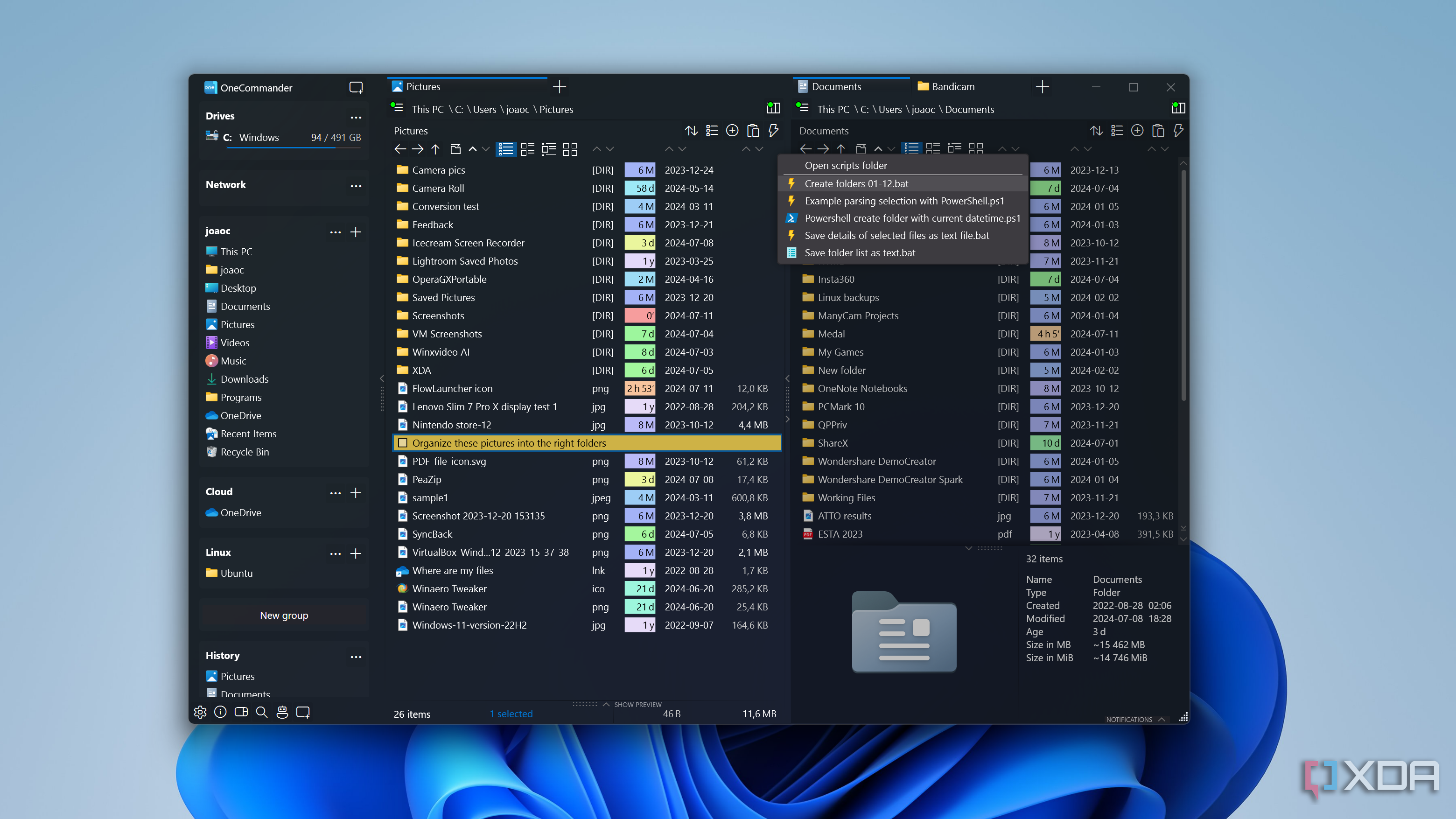Click the Documents folder preview thumbnail
The image size is (1456, 819).
point(904,632)
